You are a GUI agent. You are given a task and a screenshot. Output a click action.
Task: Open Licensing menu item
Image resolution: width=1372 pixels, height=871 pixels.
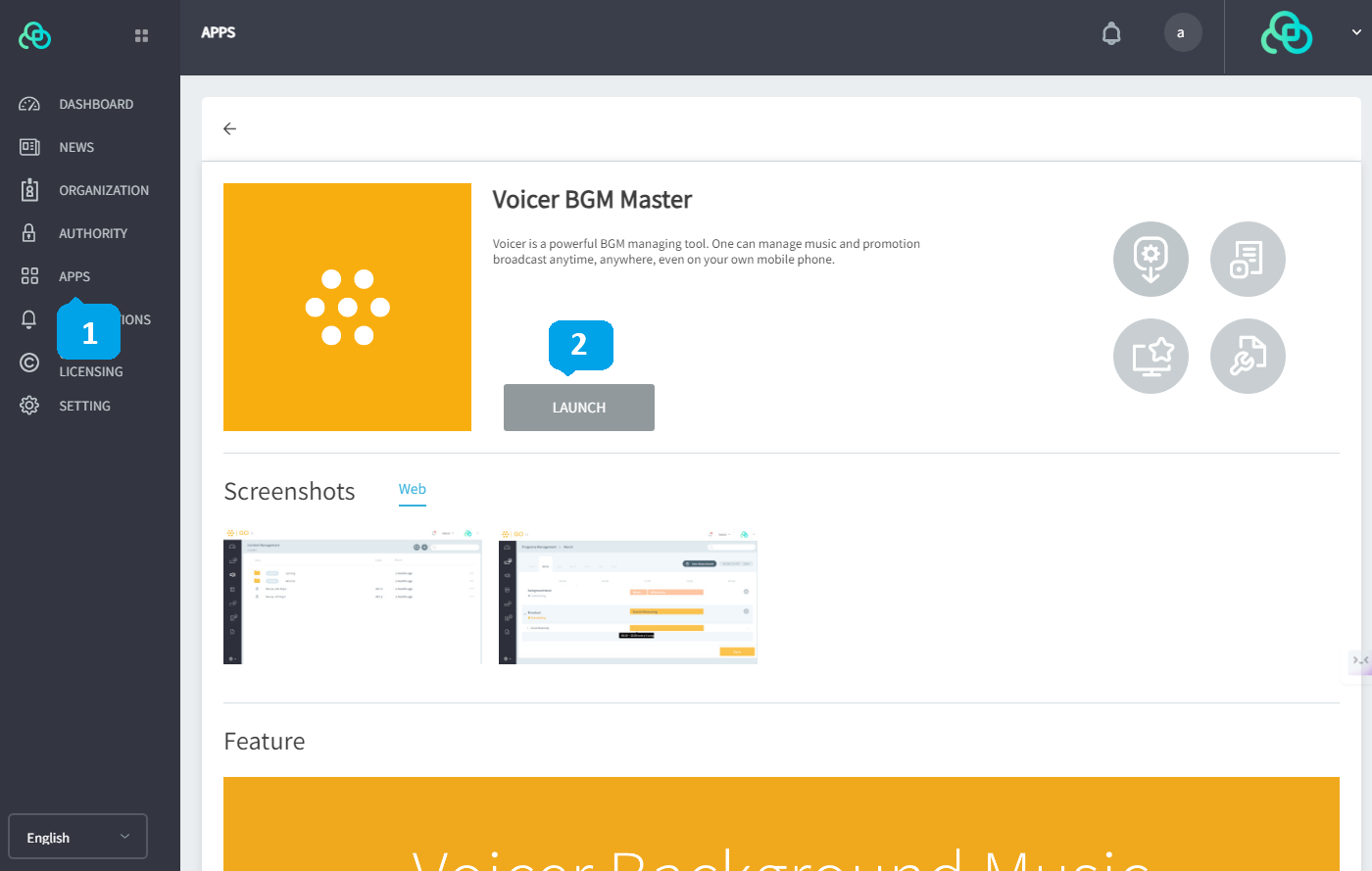(91, 371)
